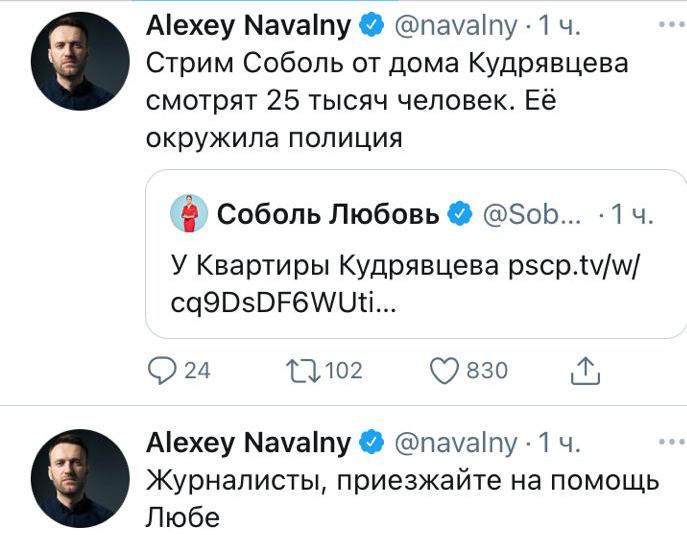
Task: Click the retweet arrows icon
Action: tap(302, 370)
